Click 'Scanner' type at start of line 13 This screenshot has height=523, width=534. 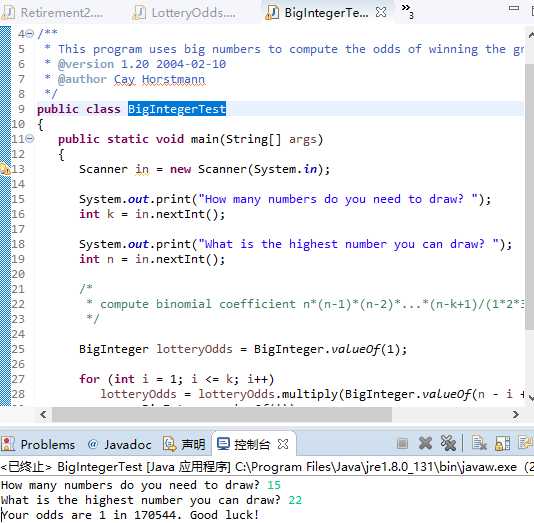coord(103,169)
